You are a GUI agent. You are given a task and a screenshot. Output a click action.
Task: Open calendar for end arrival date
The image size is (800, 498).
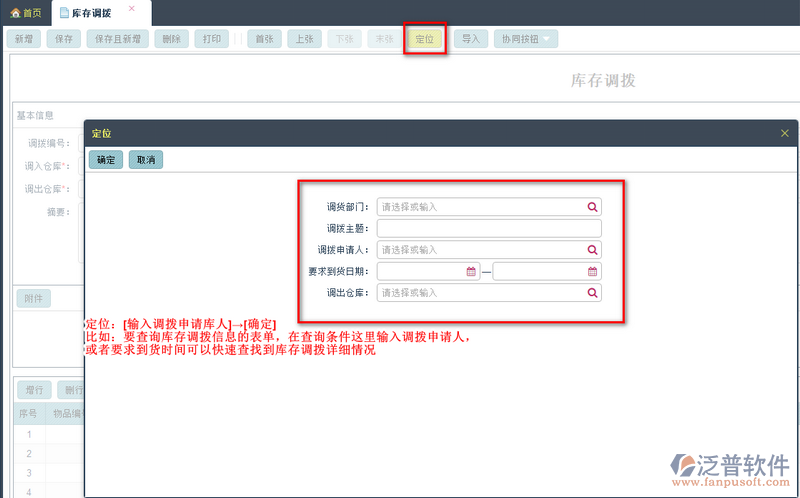point(592,271)
